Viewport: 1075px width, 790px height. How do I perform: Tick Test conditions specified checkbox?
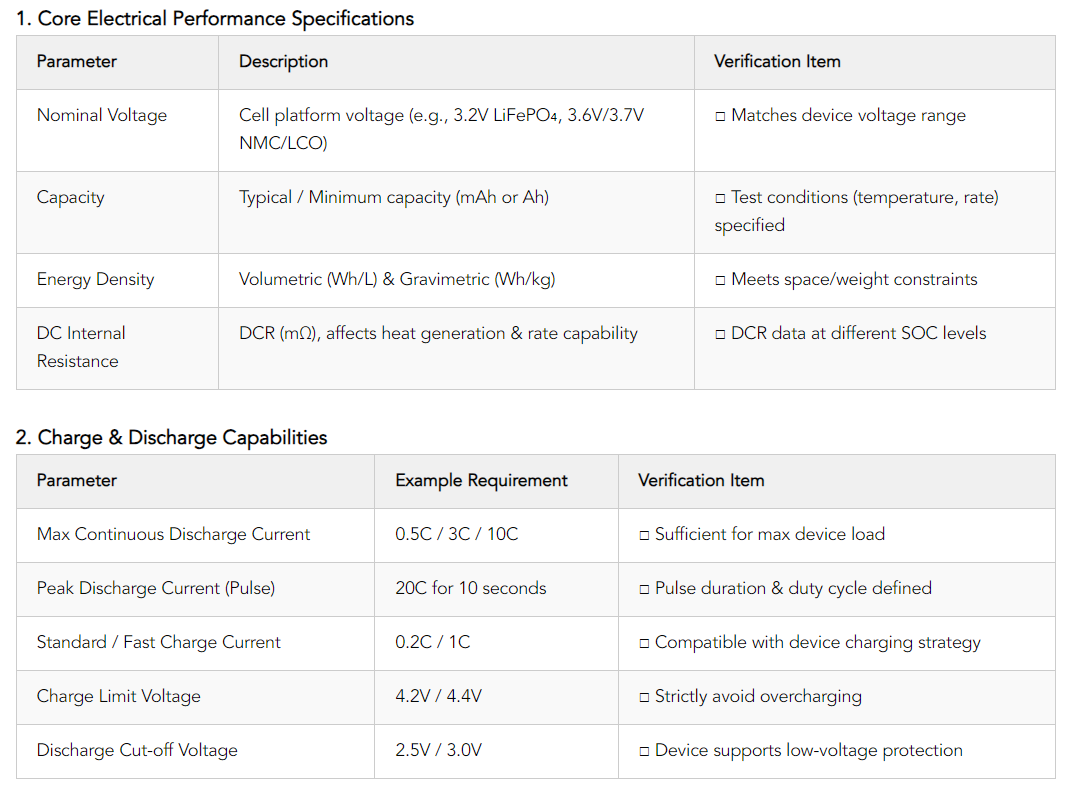point(720,198)
